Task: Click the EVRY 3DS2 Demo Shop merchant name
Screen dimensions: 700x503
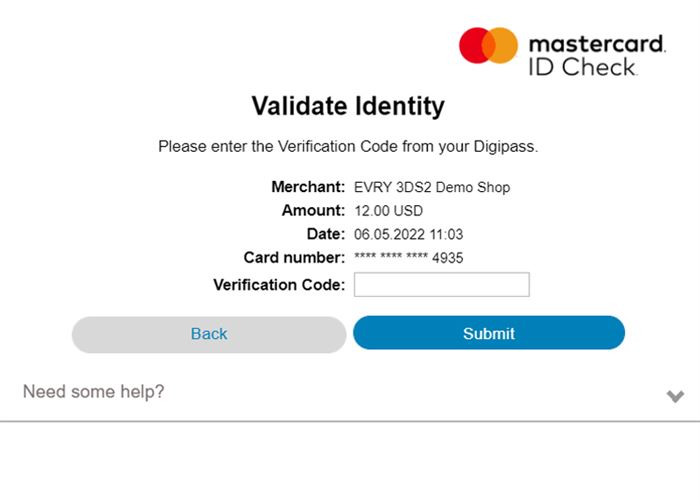Action: click(432, 187)
